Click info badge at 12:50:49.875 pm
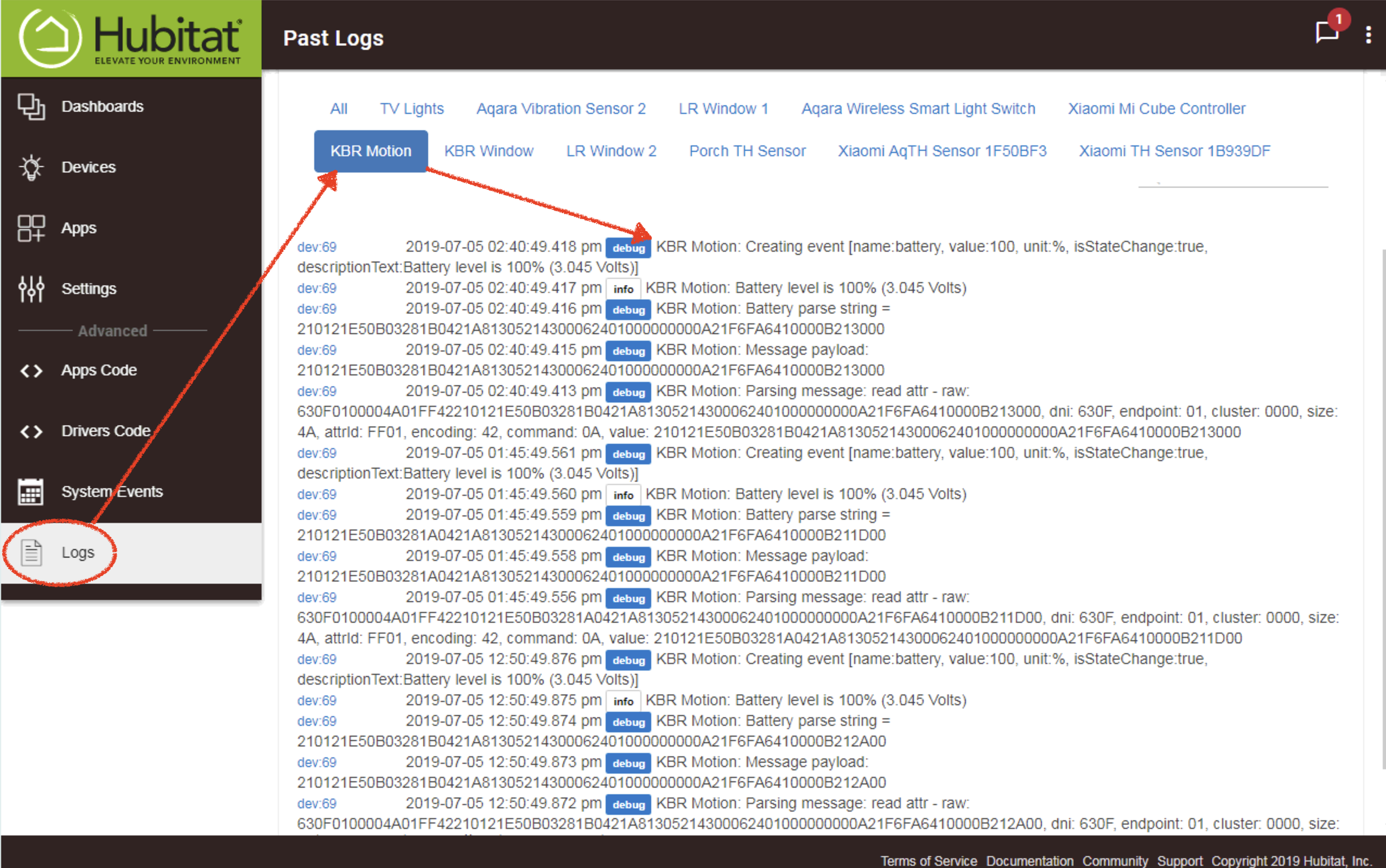This screenshot has height=868, width=1386. tap(623, 701)
